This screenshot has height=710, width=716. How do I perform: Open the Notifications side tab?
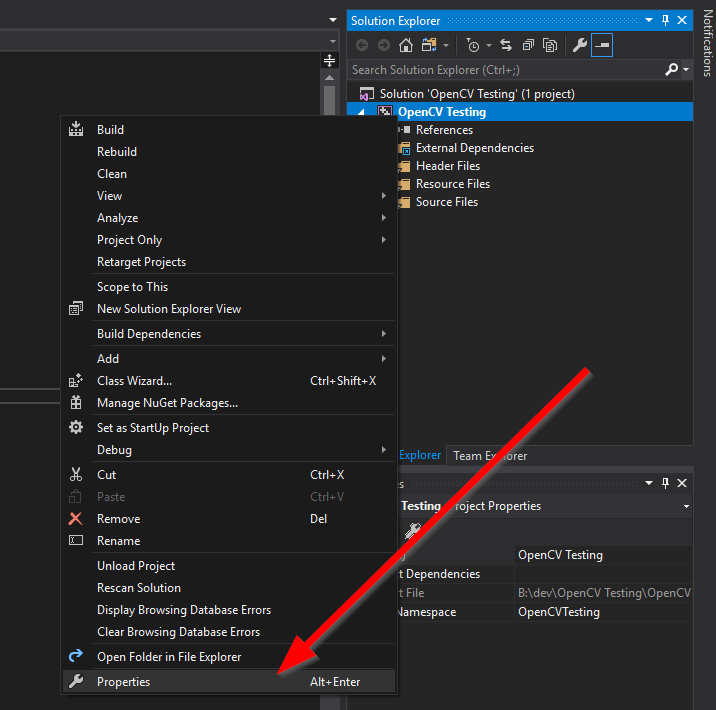coord(707,43)
